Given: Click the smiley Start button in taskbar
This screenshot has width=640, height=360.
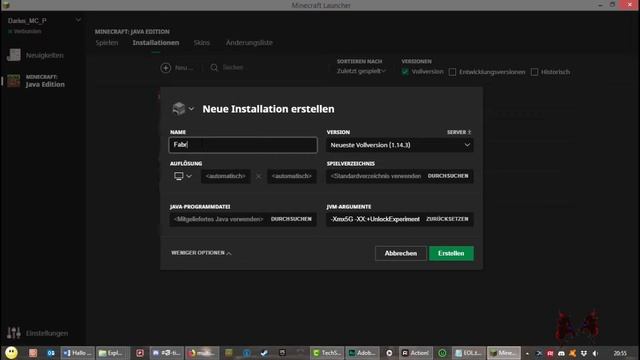Looking at the screenshot, I should coord(11,353).
